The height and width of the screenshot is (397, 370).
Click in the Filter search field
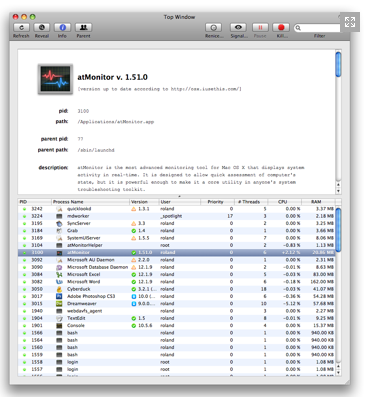click(317, 28)
